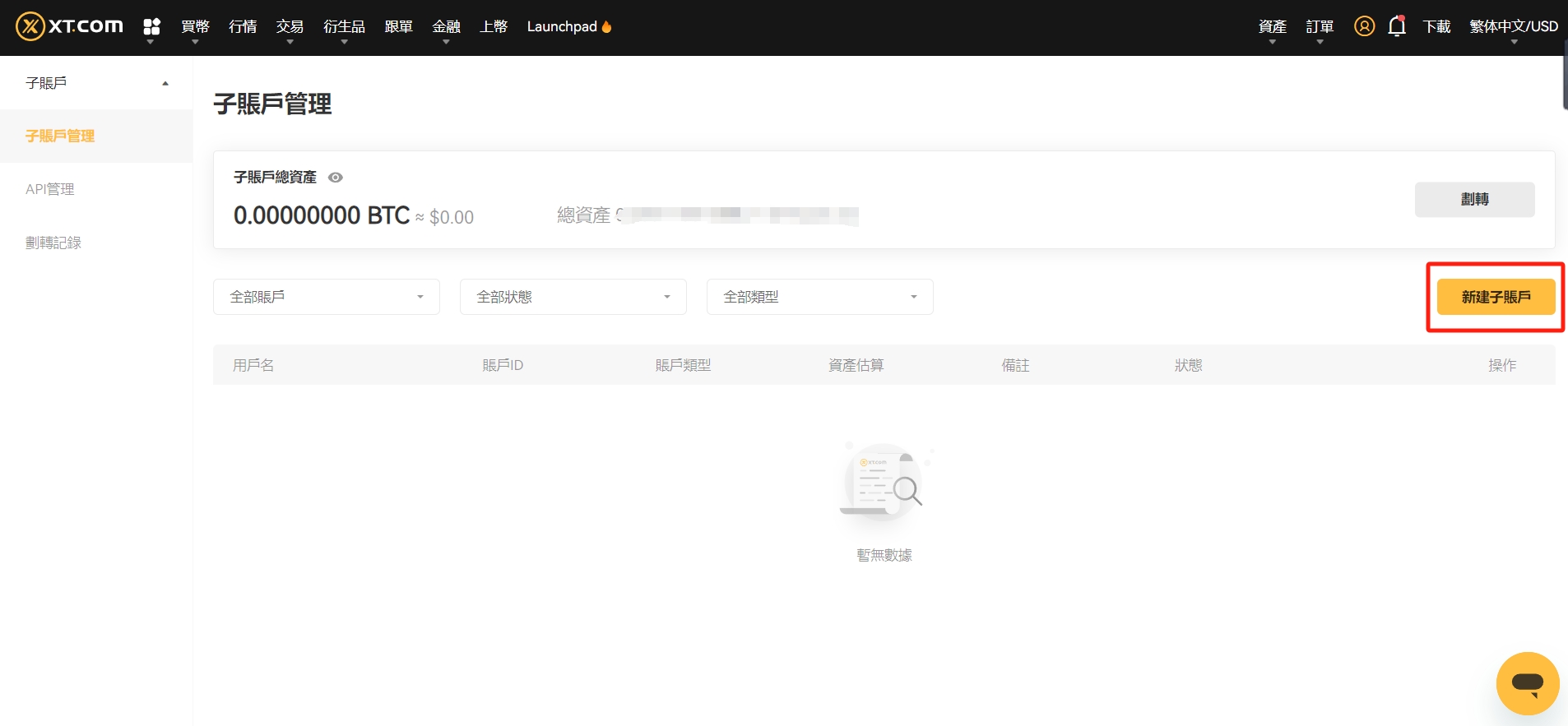Click the XT.com logo
The image size is (1568, 726).
pos(70,26)
